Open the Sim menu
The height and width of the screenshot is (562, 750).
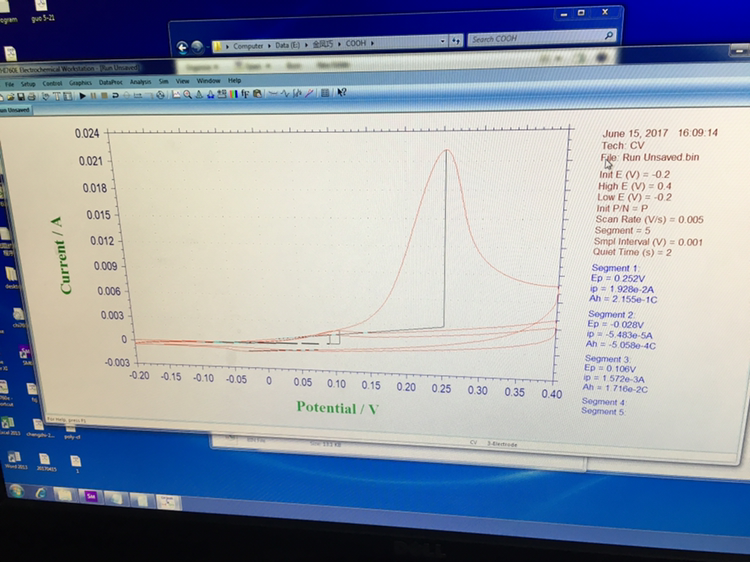tap(164, 81)
